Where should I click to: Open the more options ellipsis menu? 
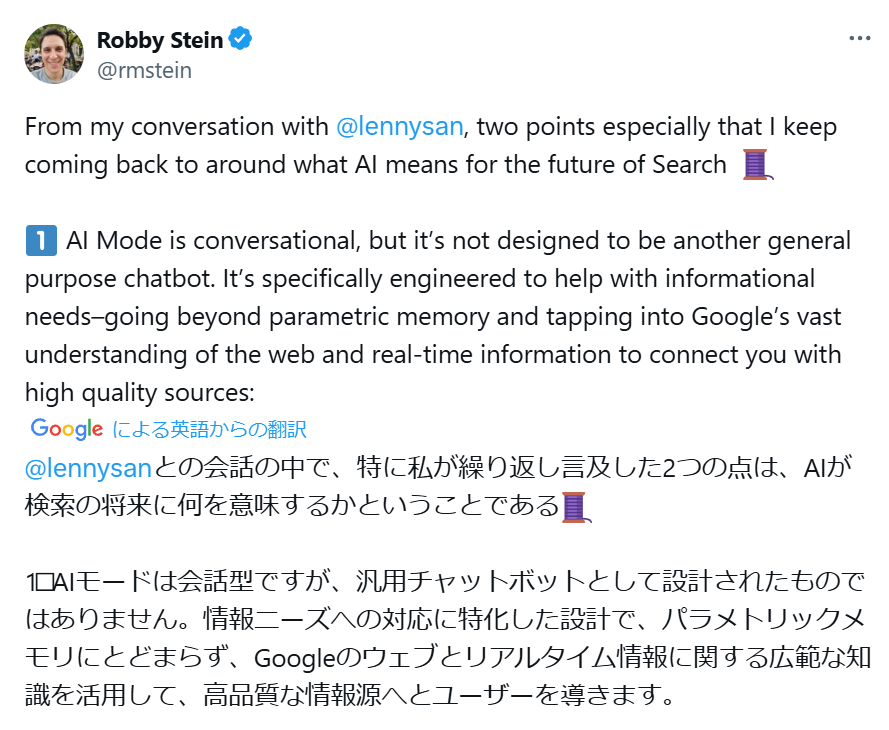859,39
